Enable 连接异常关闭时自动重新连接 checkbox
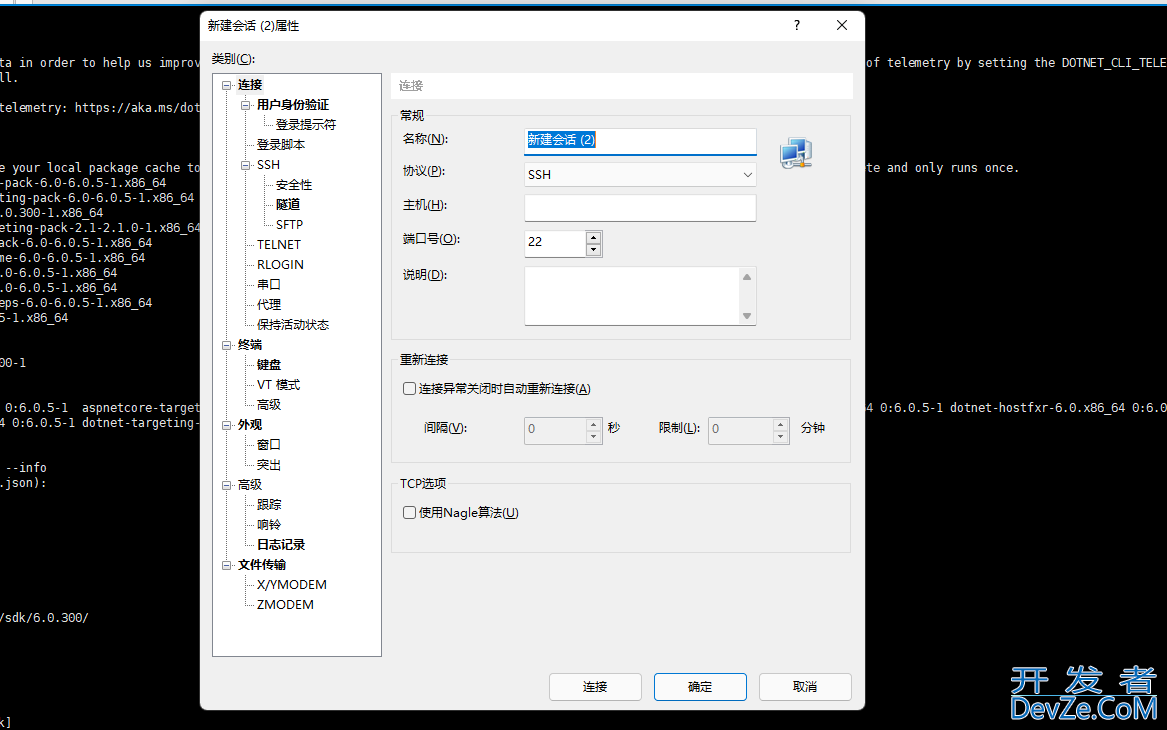 click(409, 388)
